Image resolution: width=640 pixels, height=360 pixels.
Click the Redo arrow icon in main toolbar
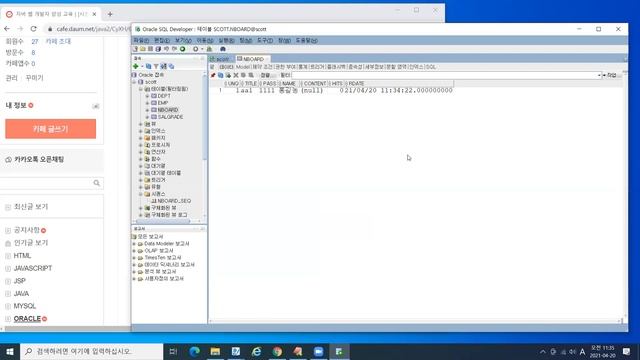(x=174, y=49)
